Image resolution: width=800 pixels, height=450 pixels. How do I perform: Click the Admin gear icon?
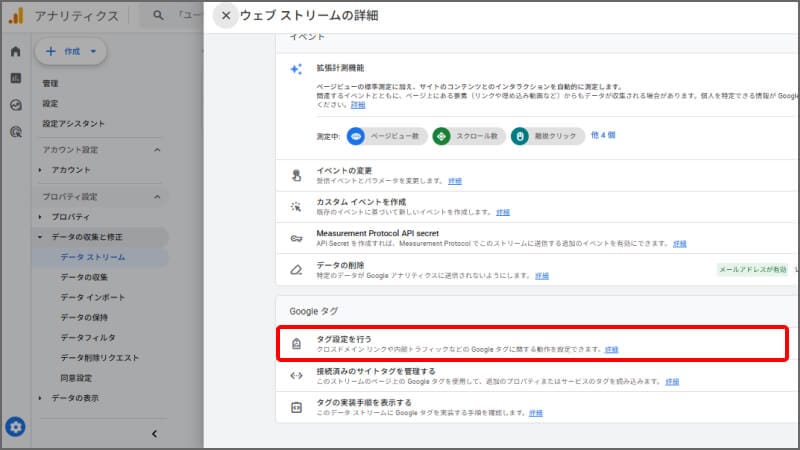point(15,426)
